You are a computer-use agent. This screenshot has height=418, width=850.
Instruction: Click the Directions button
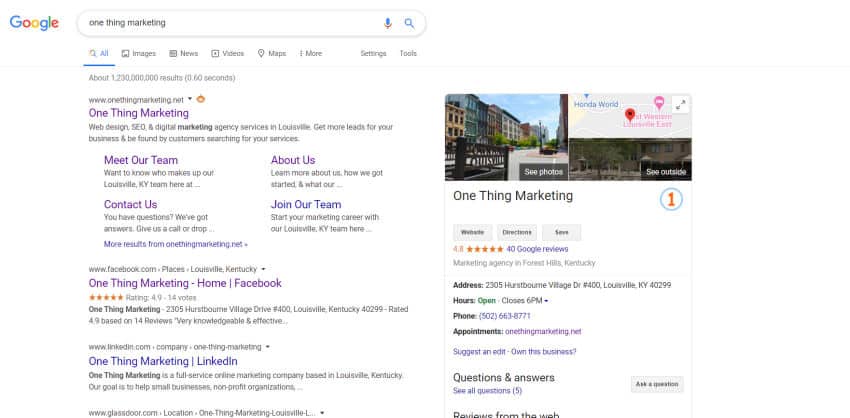pos(517,233)
